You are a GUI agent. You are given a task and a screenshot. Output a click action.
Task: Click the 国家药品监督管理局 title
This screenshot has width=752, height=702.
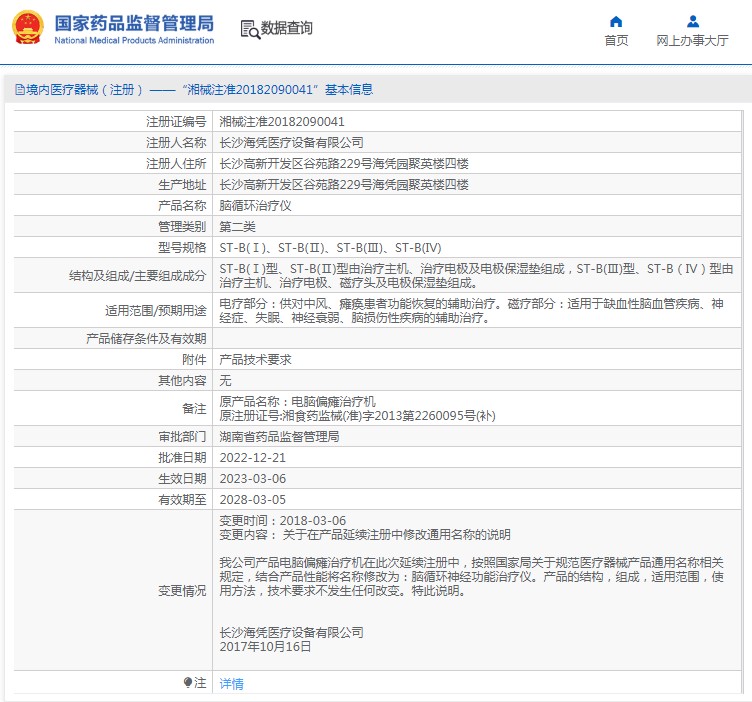134,23
